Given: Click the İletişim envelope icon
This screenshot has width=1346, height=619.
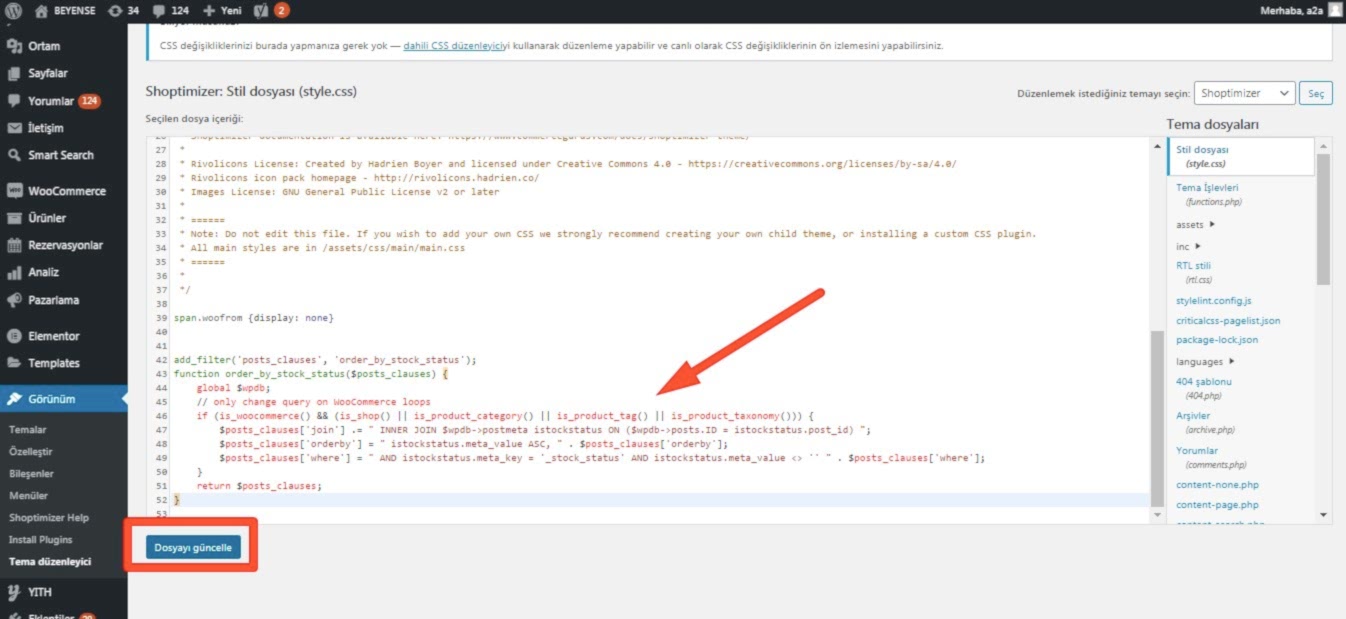Looking at the screenshot, I should pyautogui.click(x=15, y=128).
